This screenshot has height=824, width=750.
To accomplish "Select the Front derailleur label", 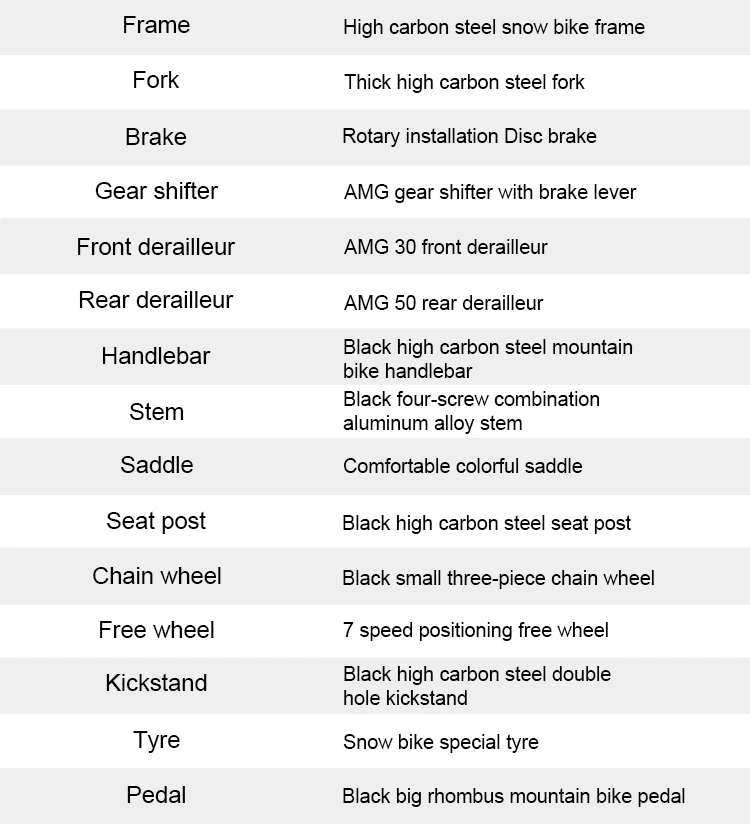I will 156,247.
